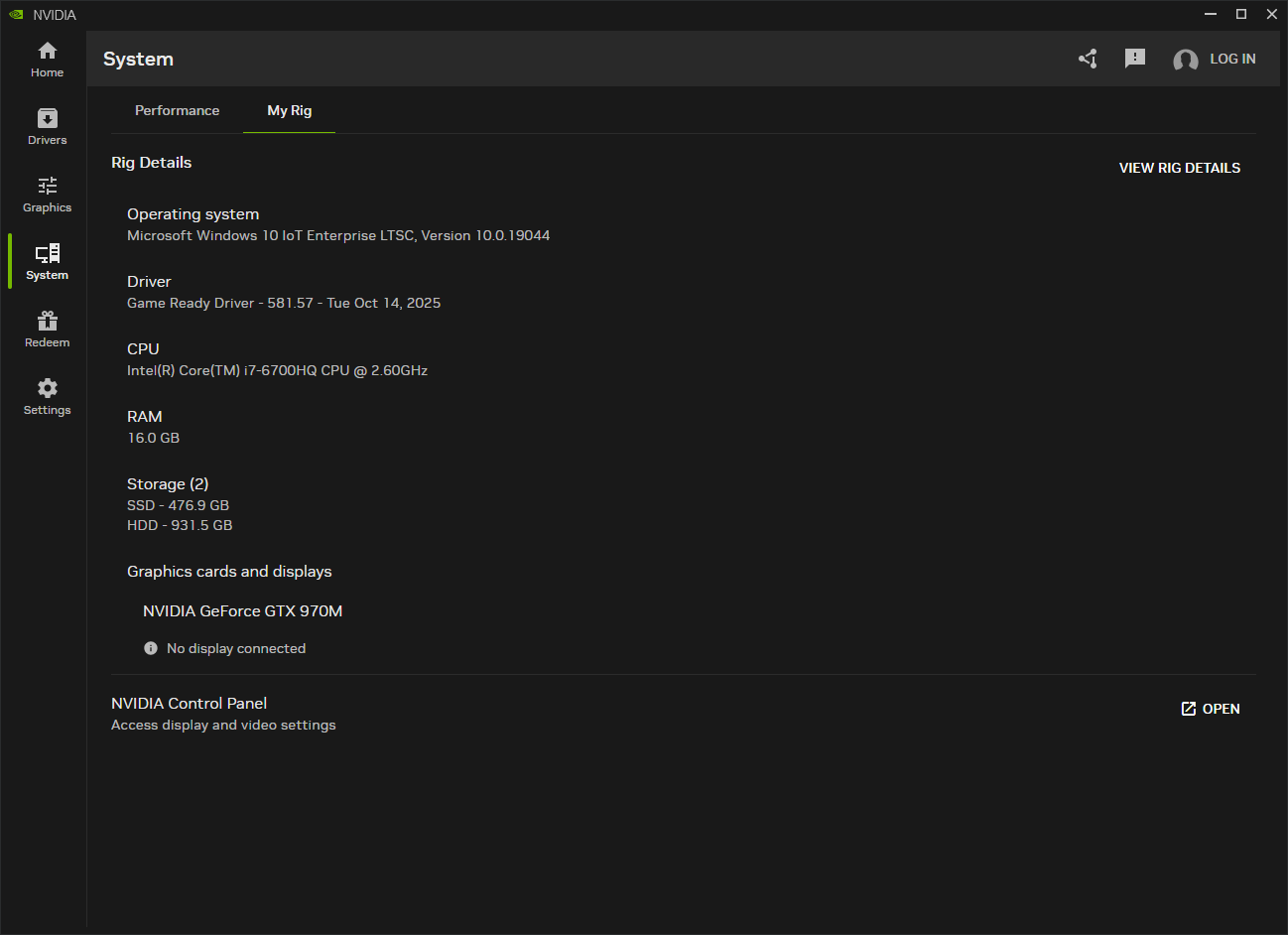Minimize the NVIDIA window
Screen dimensions: 1288x935
click(x=1211, y=14)
